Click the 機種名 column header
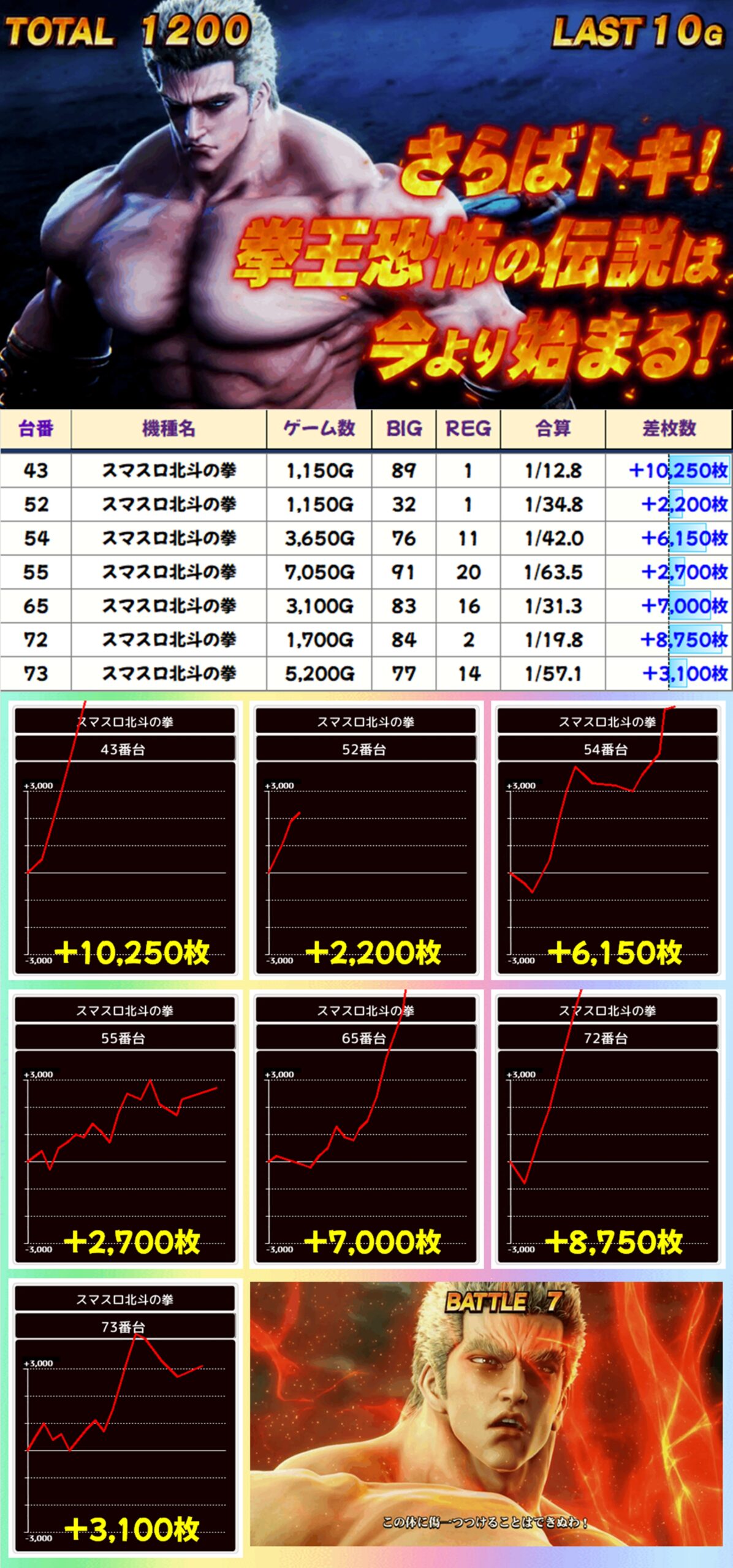733x1568 pixels. coord(169,429)
